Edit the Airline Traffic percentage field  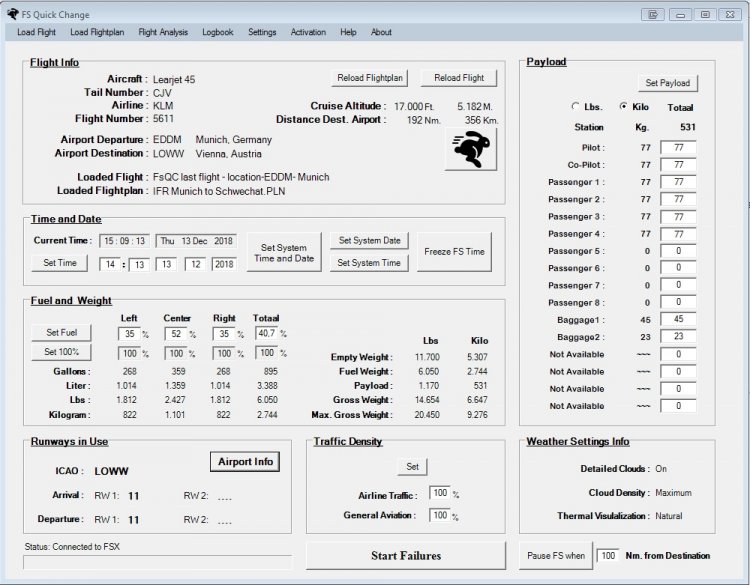tap(440, 493)
